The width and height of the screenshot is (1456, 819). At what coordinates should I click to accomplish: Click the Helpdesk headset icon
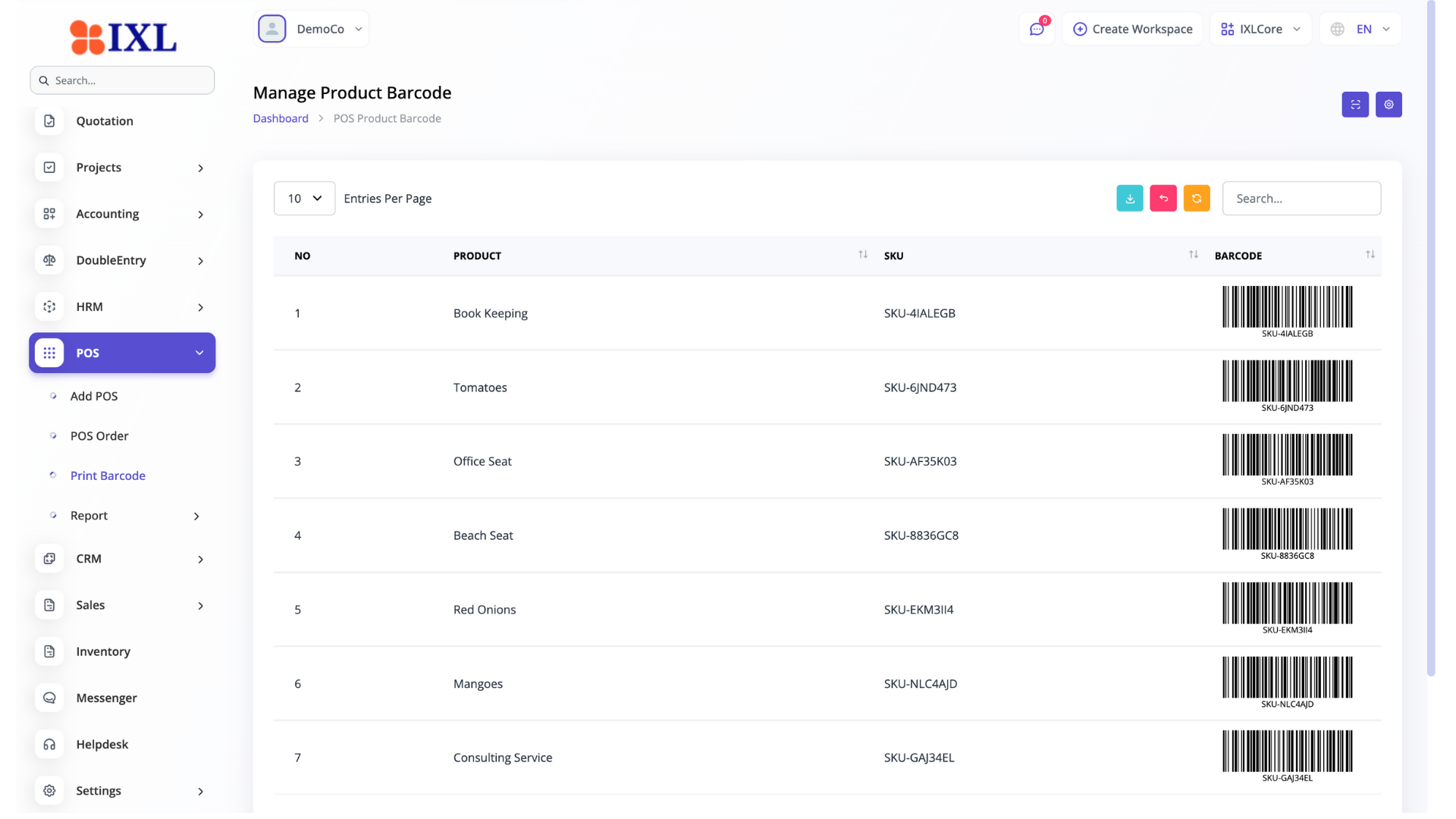(x=49, y=745)
